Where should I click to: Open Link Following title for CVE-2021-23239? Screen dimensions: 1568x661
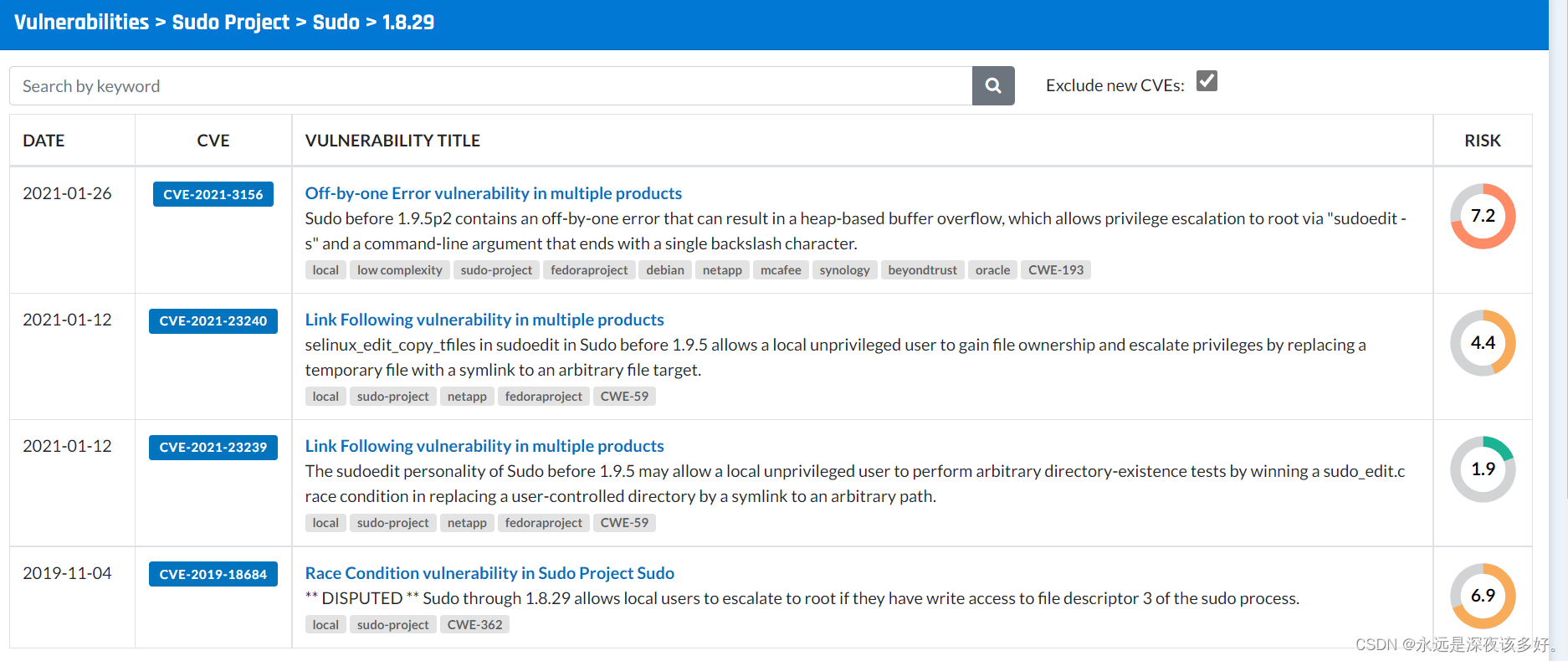484,446
